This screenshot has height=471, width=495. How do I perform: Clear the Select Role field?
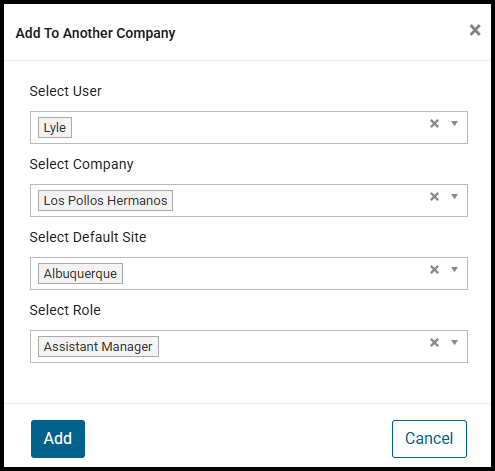pyautogui.click(x=434, y=342)
